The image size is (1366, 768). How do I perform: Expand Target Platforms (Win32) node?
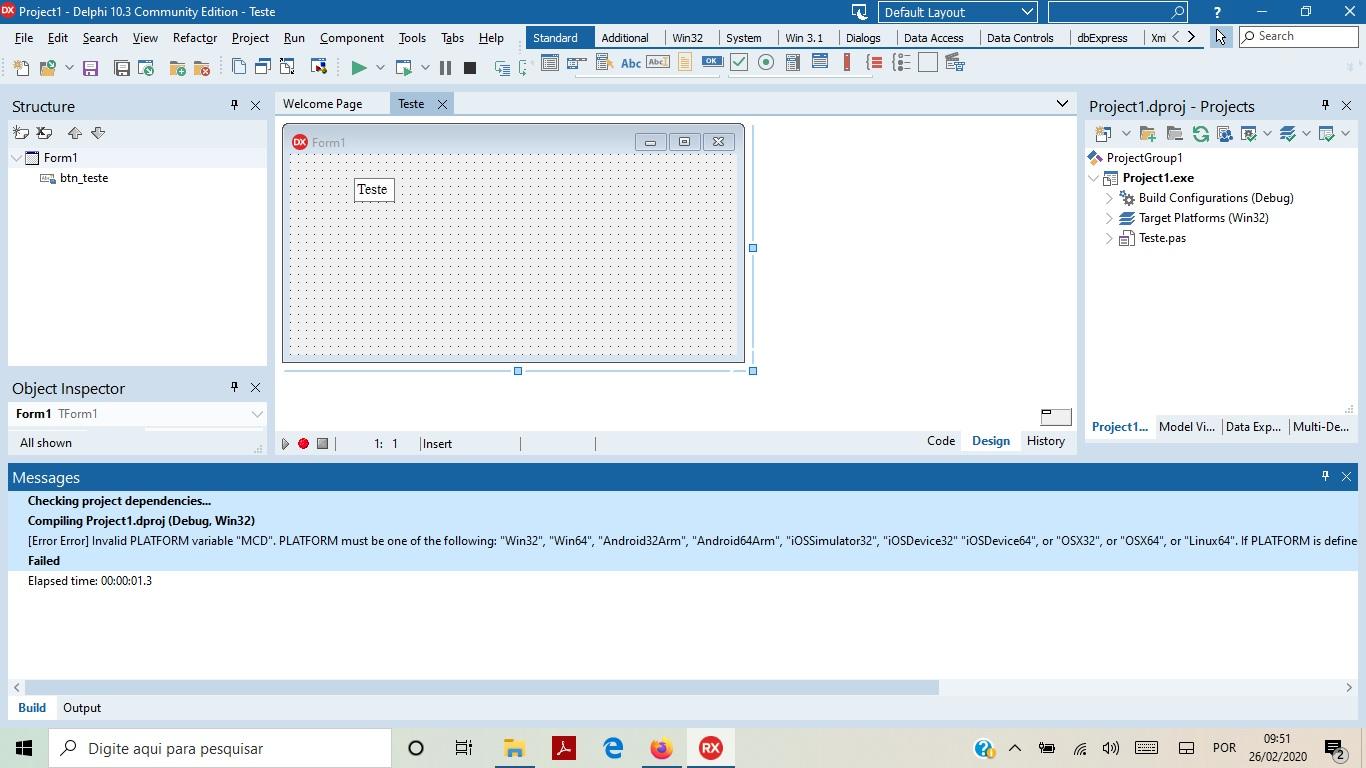[1109, 218]
